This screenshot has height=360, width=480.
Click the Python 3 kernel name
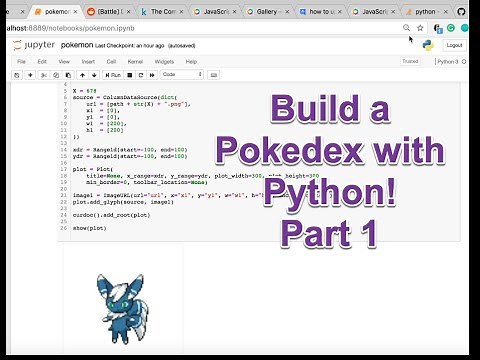(448, 62)
